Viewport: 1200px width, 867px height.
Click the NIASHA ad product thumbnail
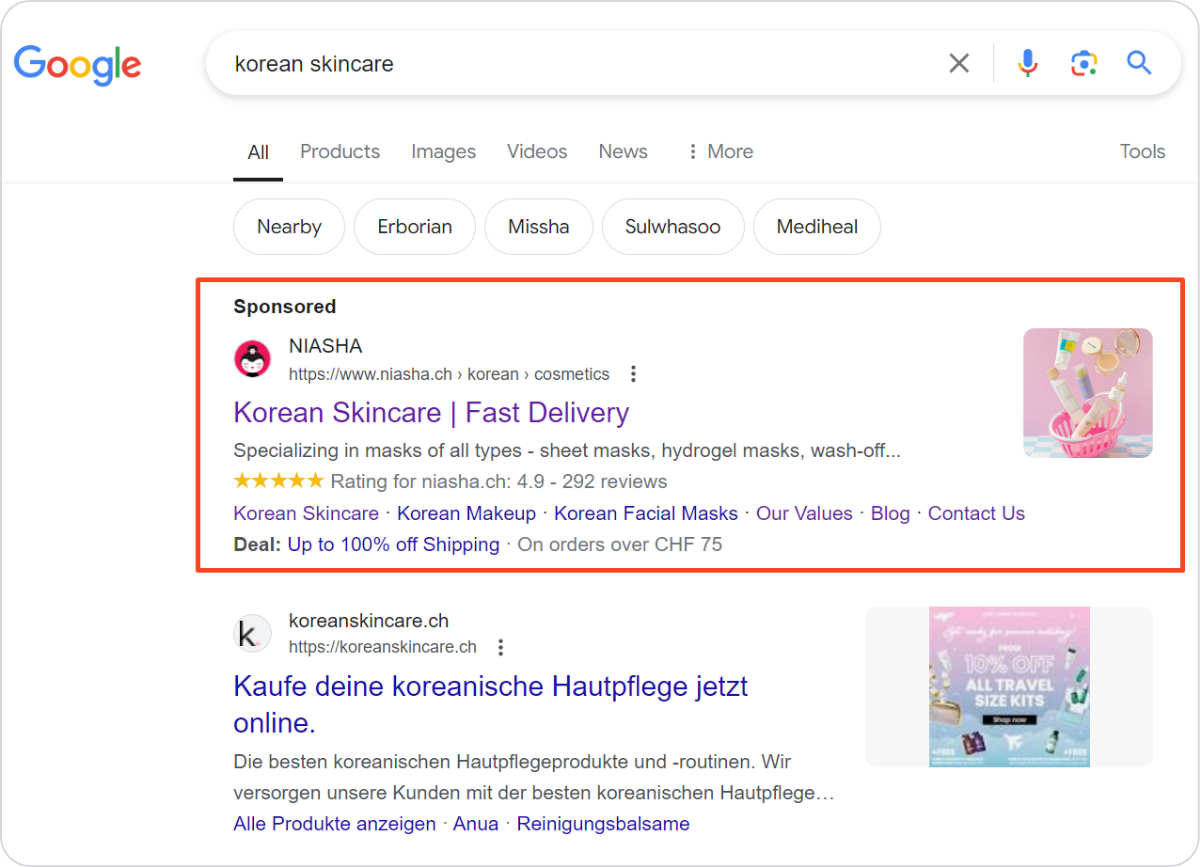click(x=1087, y=393)
